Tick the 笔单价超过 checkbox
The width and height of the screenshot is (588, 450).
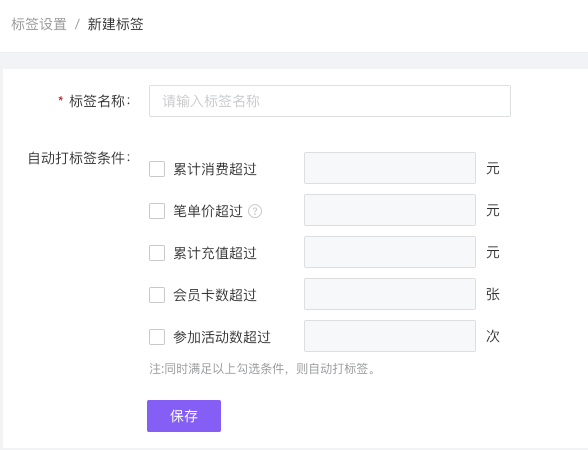[157, 211]
